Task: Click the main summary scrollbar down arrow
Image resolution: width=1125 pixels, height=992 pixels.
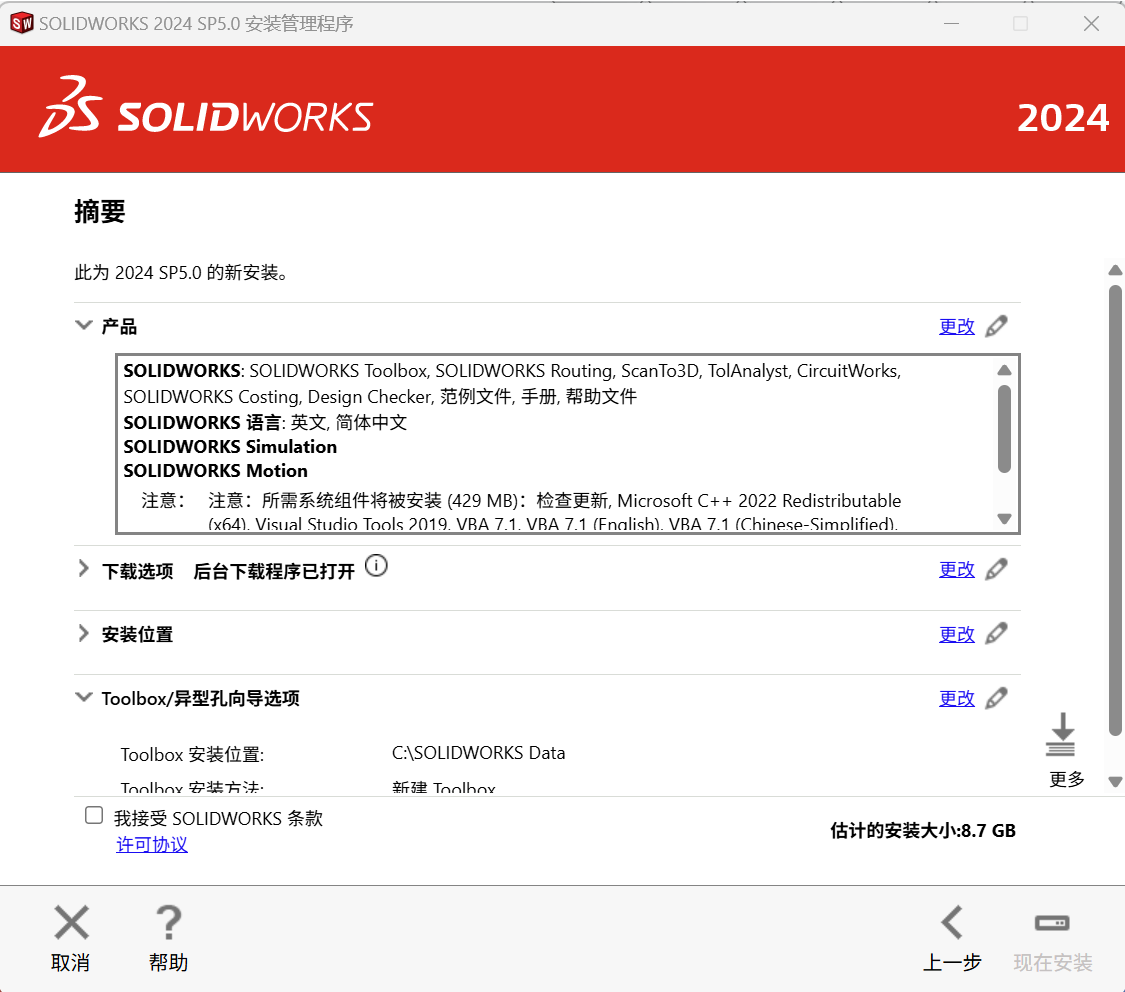Action: (x=1115, y=782)
